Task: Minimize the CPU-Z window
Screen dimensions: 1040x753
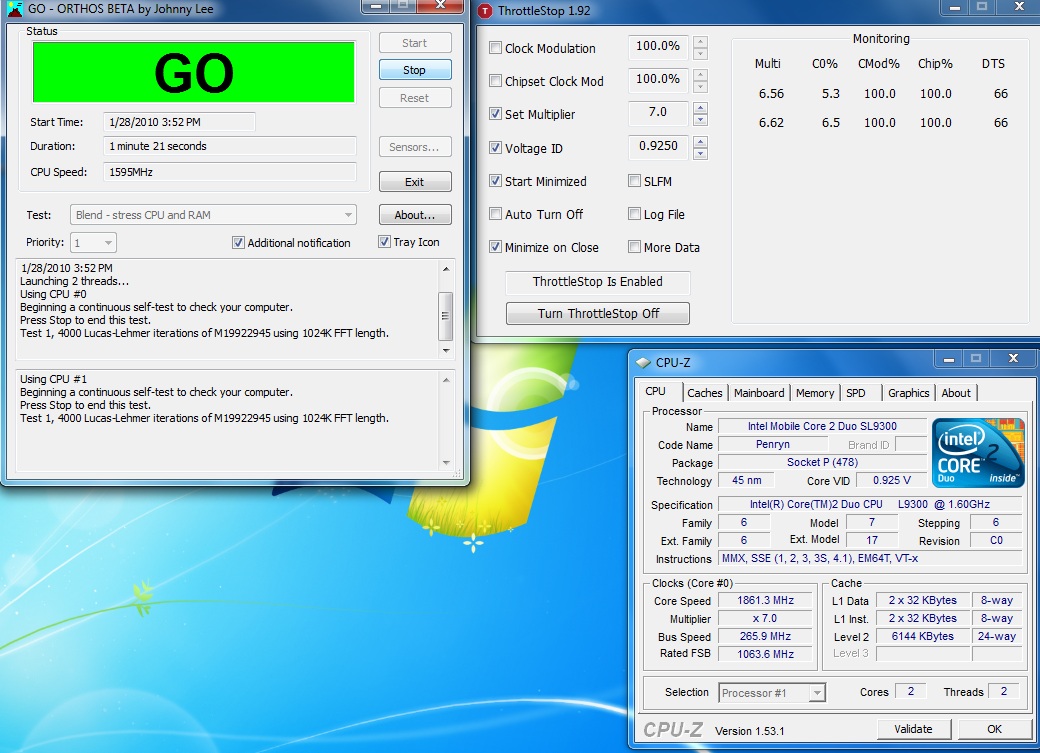Action: pos(949,359)
